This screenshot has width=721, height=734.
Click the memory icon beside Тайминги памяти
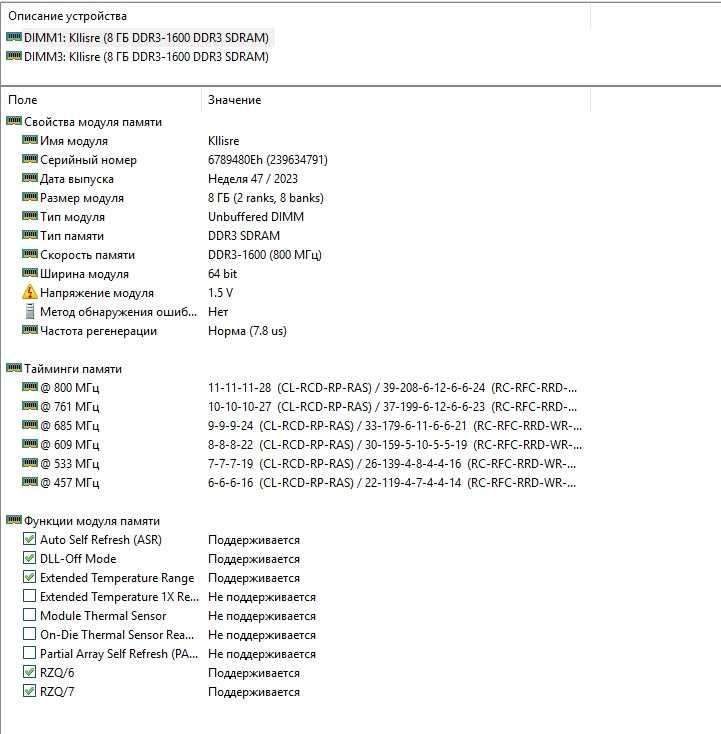pos(14,368)
